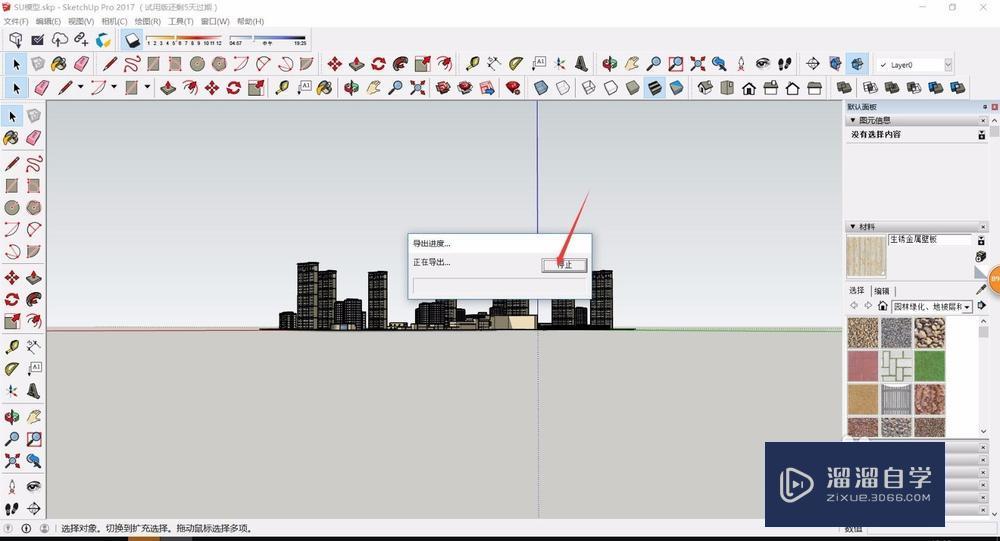Image resolution: width=1000 pixels, height=541 pixels.
Task: Click the current material preview thumbnail
Action: (865, 256)
